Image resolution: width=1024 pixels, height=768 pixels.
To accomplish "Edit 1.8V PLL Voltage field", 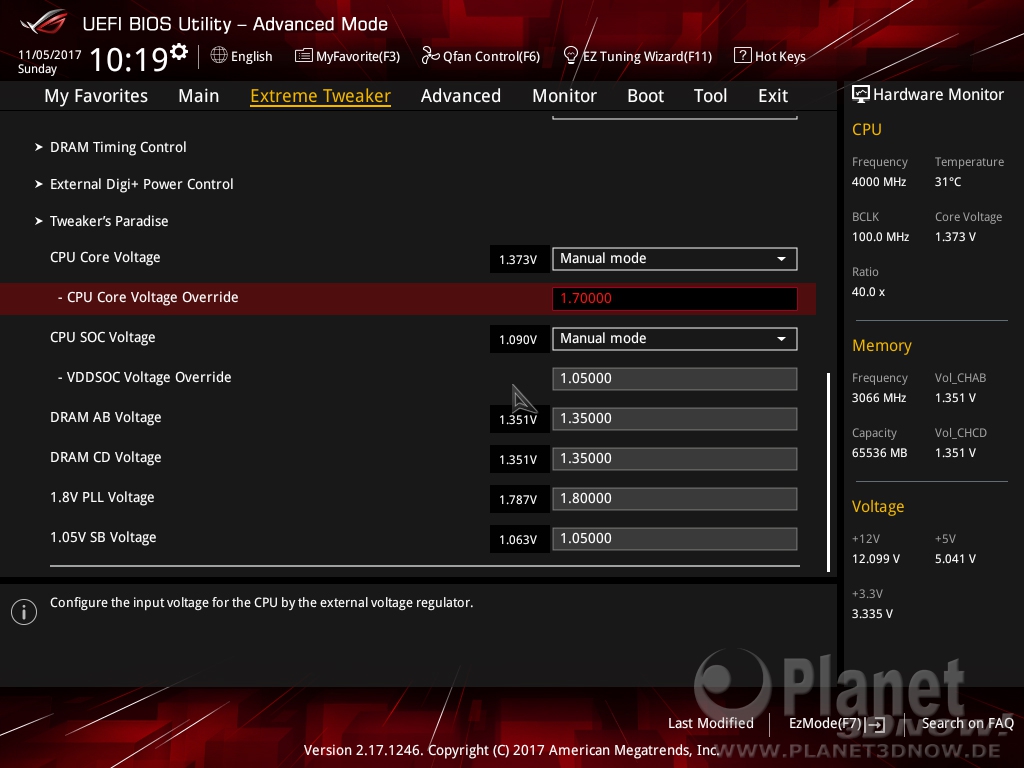I will coord(675,499).
